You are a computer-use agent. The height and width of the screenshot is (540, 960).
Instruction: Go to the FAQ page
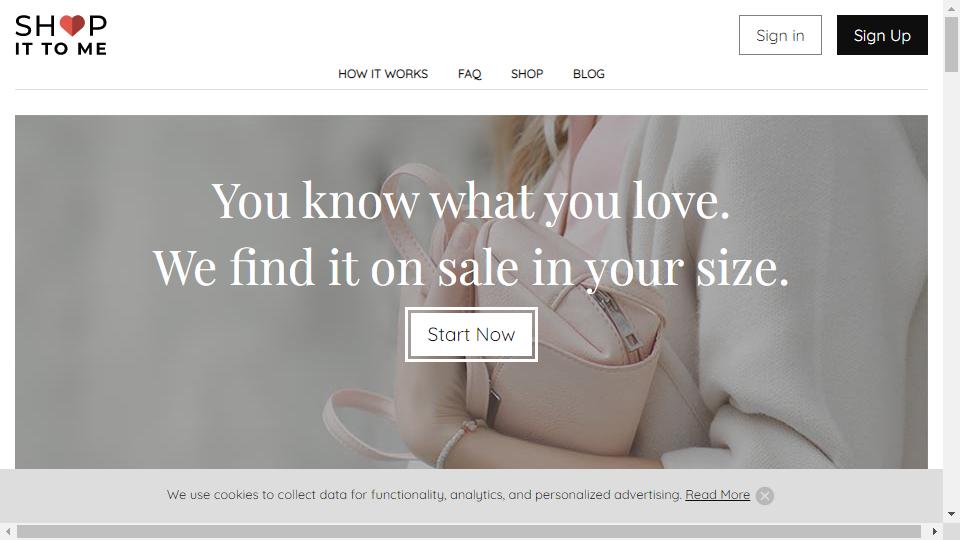(x=470, y=73)
